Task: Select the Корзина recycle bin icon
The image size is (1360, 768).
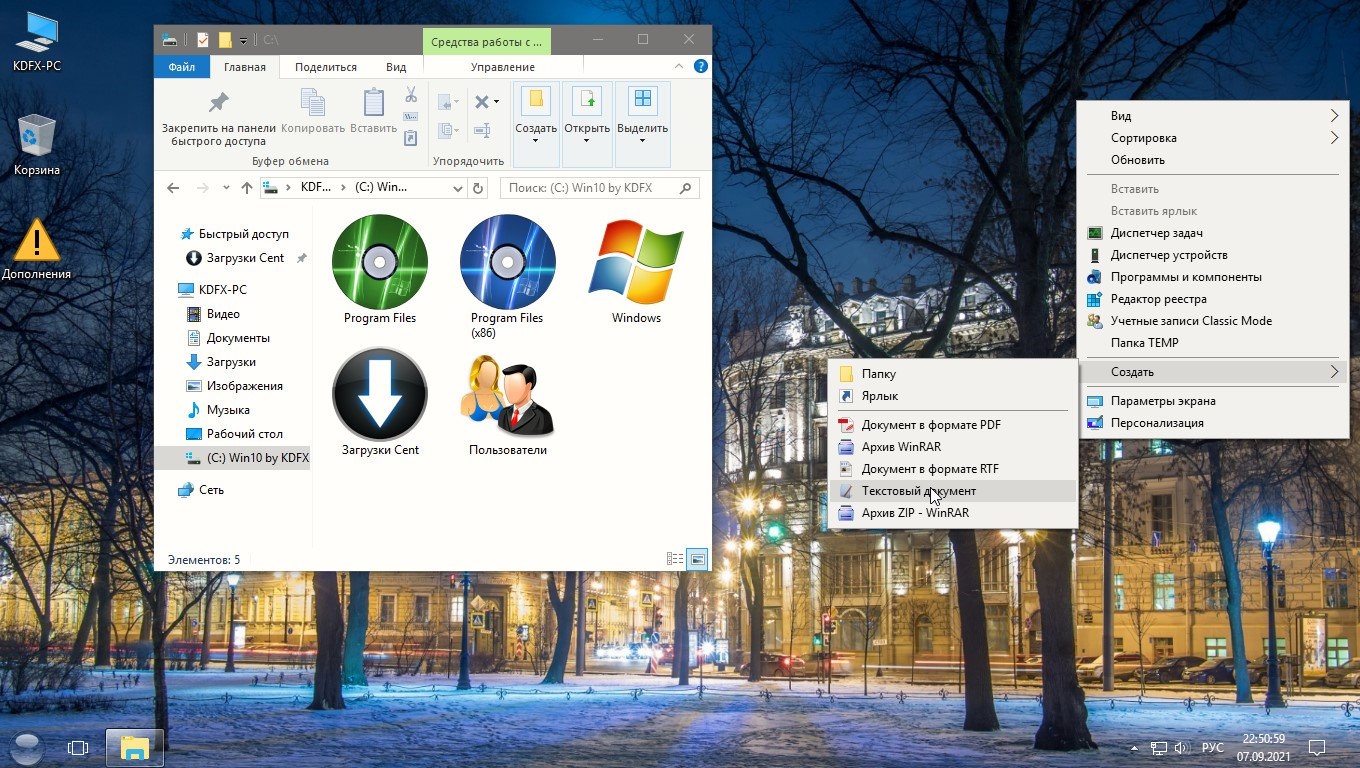Action: [x=37, y=144]
